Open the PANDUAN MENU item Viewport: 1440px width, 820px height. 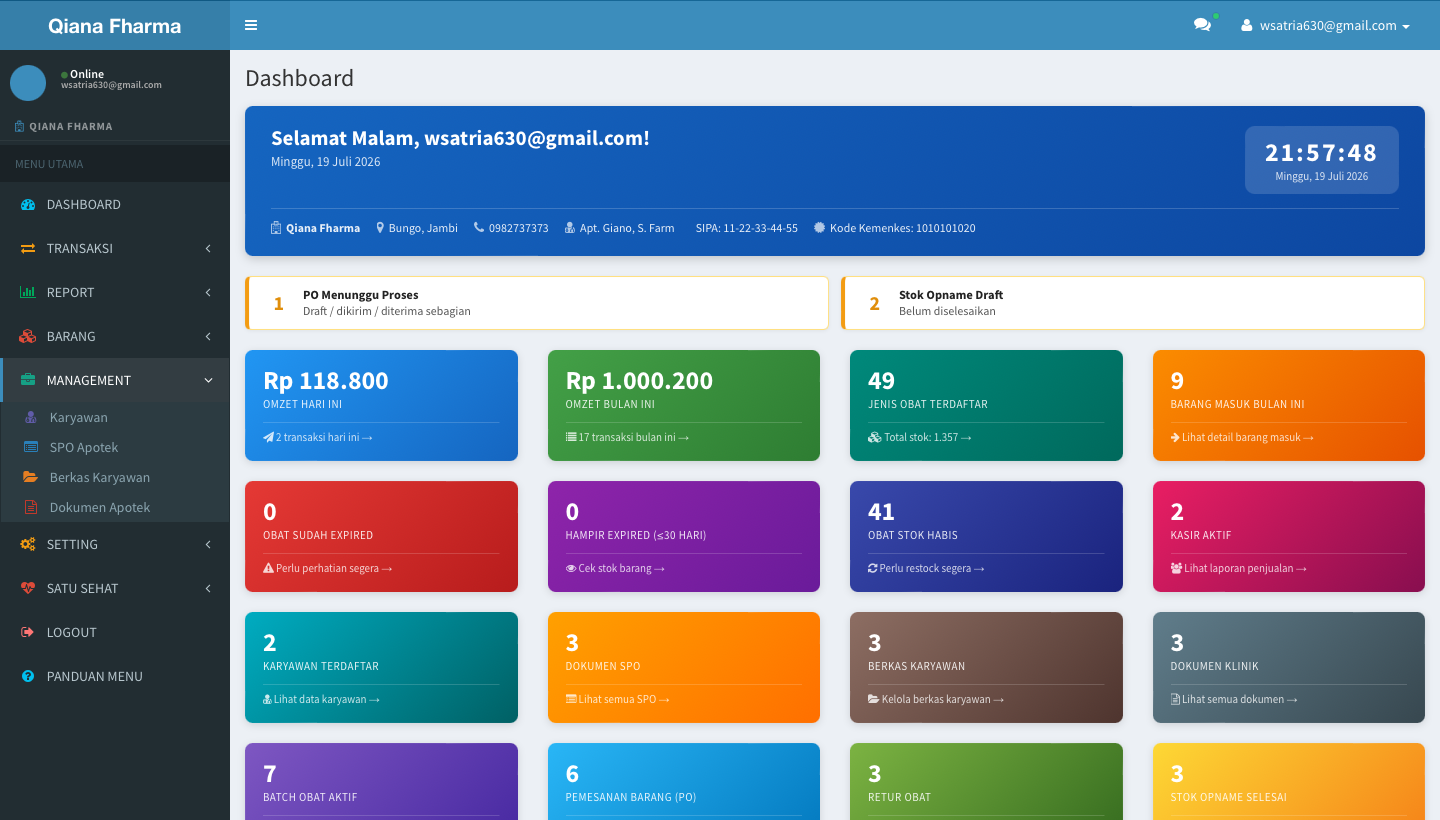coord(115,676)
